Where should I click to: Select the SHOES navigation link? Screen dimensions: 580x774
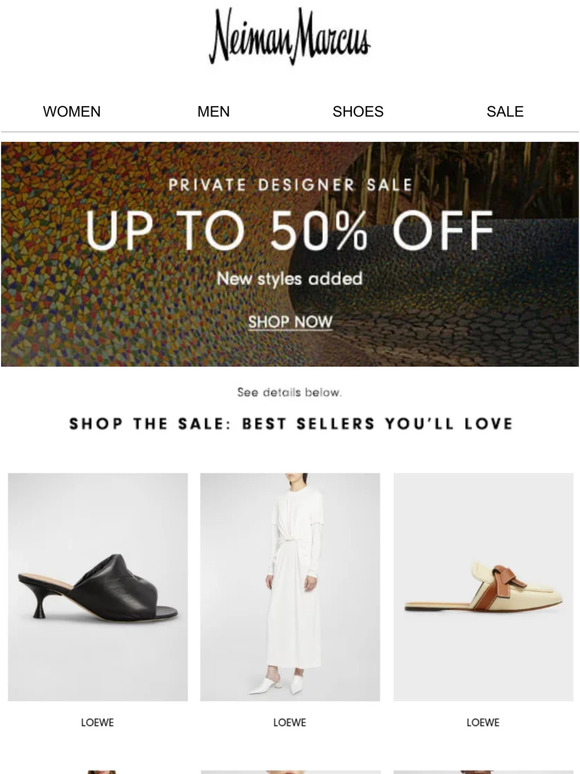pos(358,112)
